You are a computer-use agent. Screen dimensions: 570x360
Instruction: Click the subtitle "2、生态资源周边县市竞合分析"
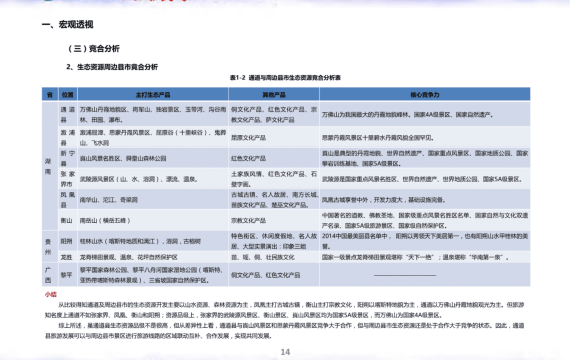pyautogui.click(x=112, y=67)
